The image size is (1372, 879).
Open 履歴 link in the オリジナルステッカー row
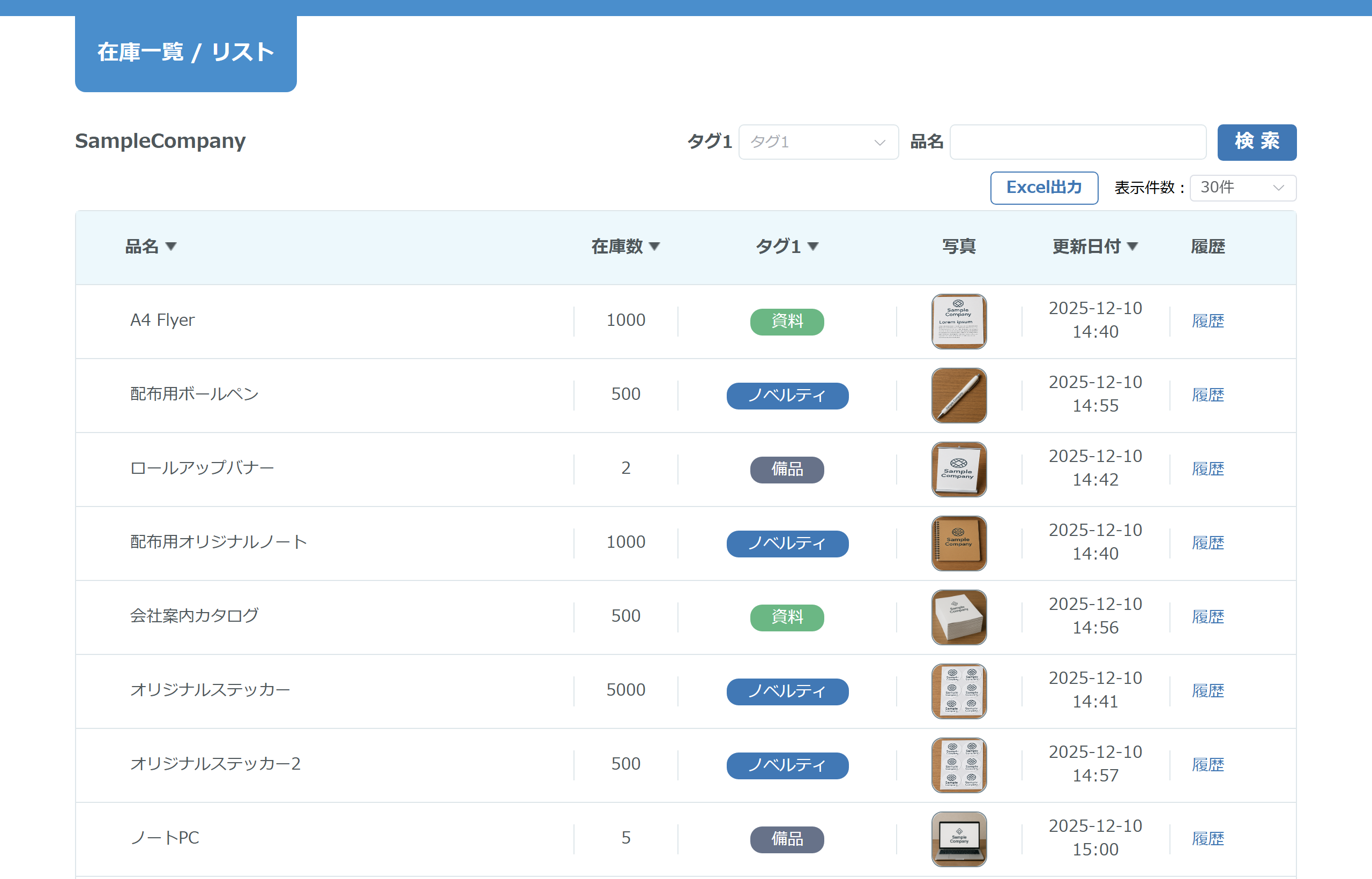[x=1207, y=691]
